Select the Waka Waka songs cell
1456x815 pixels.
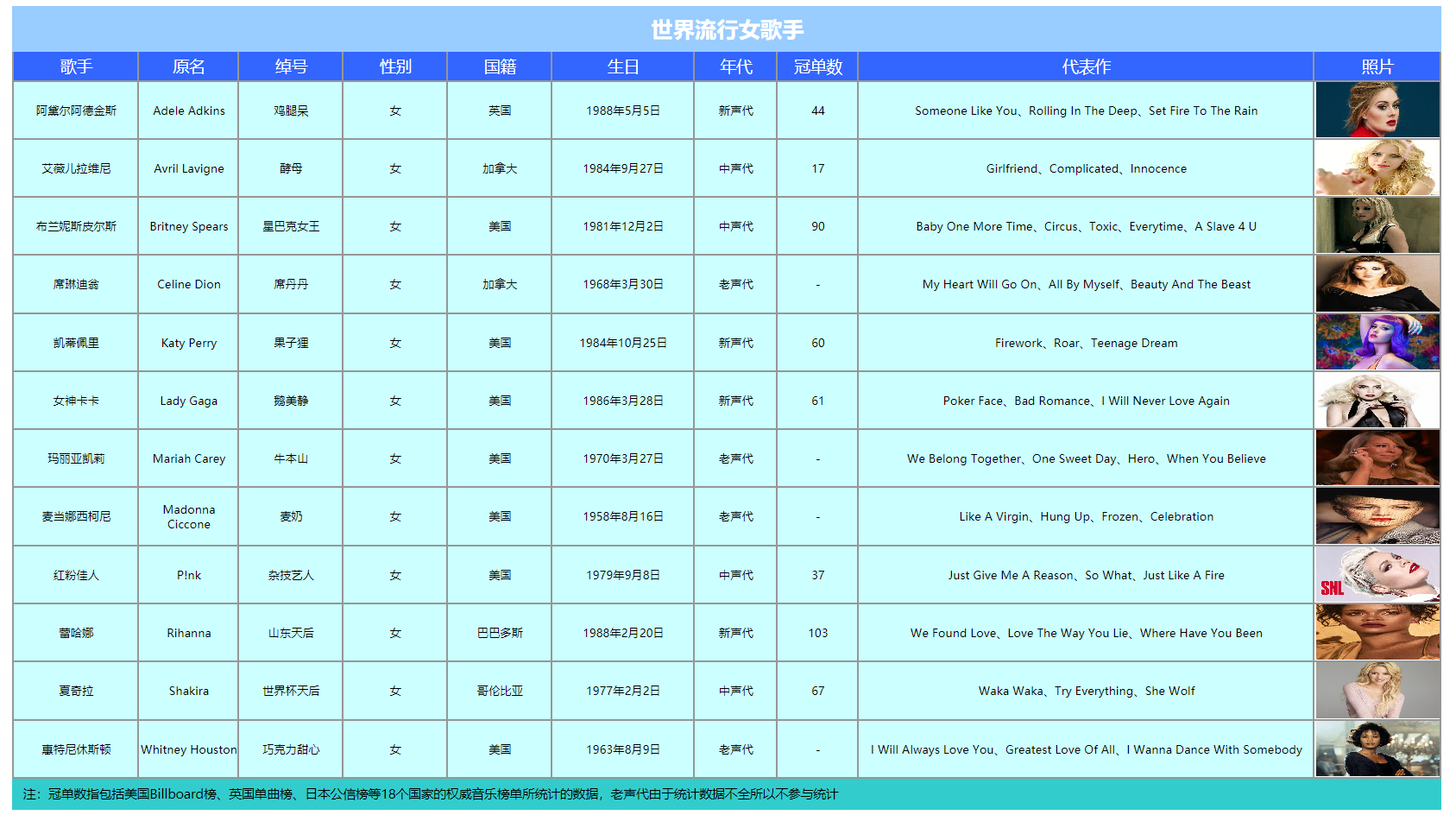pos(1086,691)
